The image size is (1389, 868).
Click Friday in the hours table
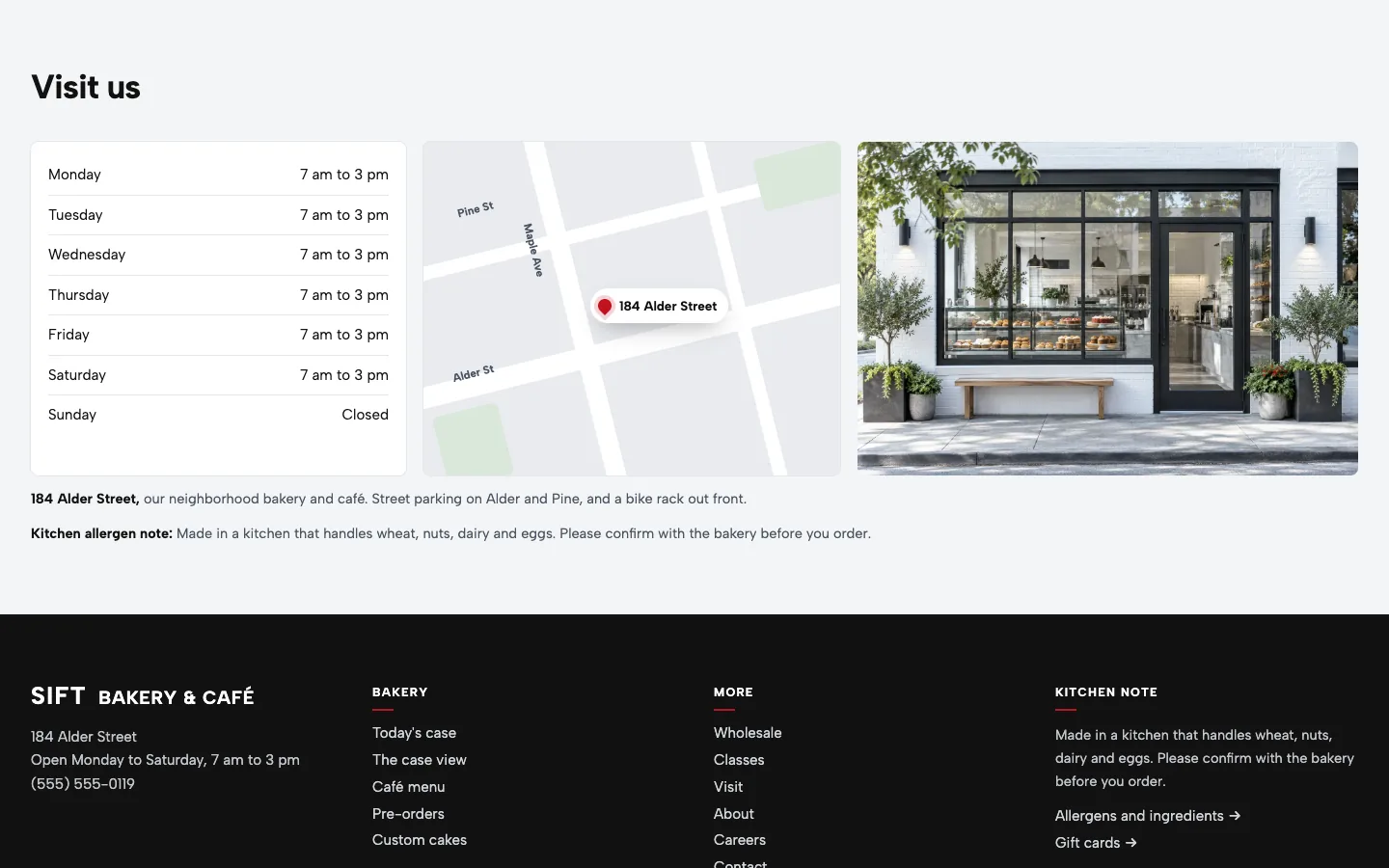pyautogui.click(x=68, y=335)
